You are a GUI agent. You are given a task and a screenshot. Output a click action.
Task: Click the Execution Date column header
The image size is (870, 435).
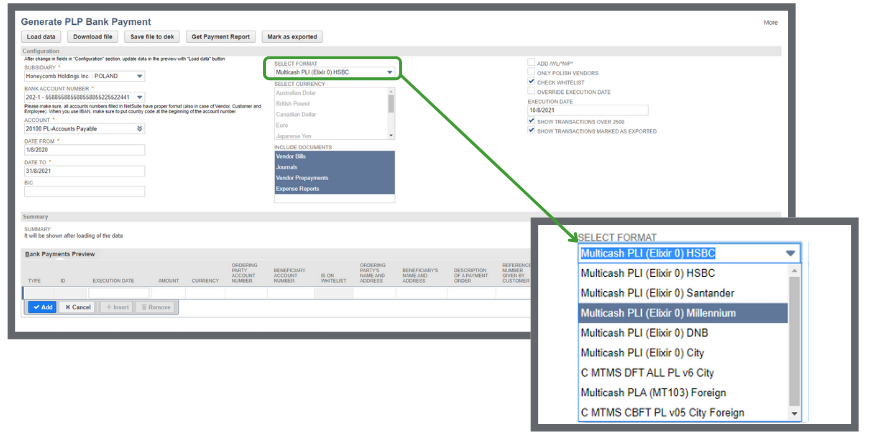(113, 281)
